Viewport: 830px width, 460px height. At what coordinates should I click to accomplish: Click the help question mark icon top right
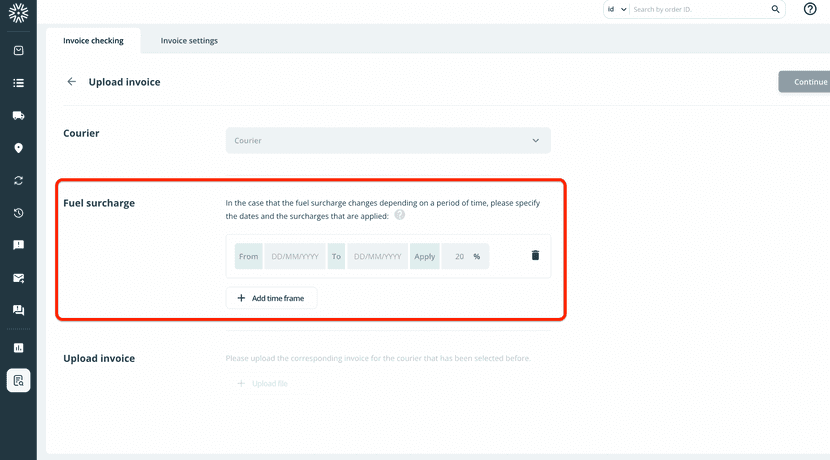810,9
